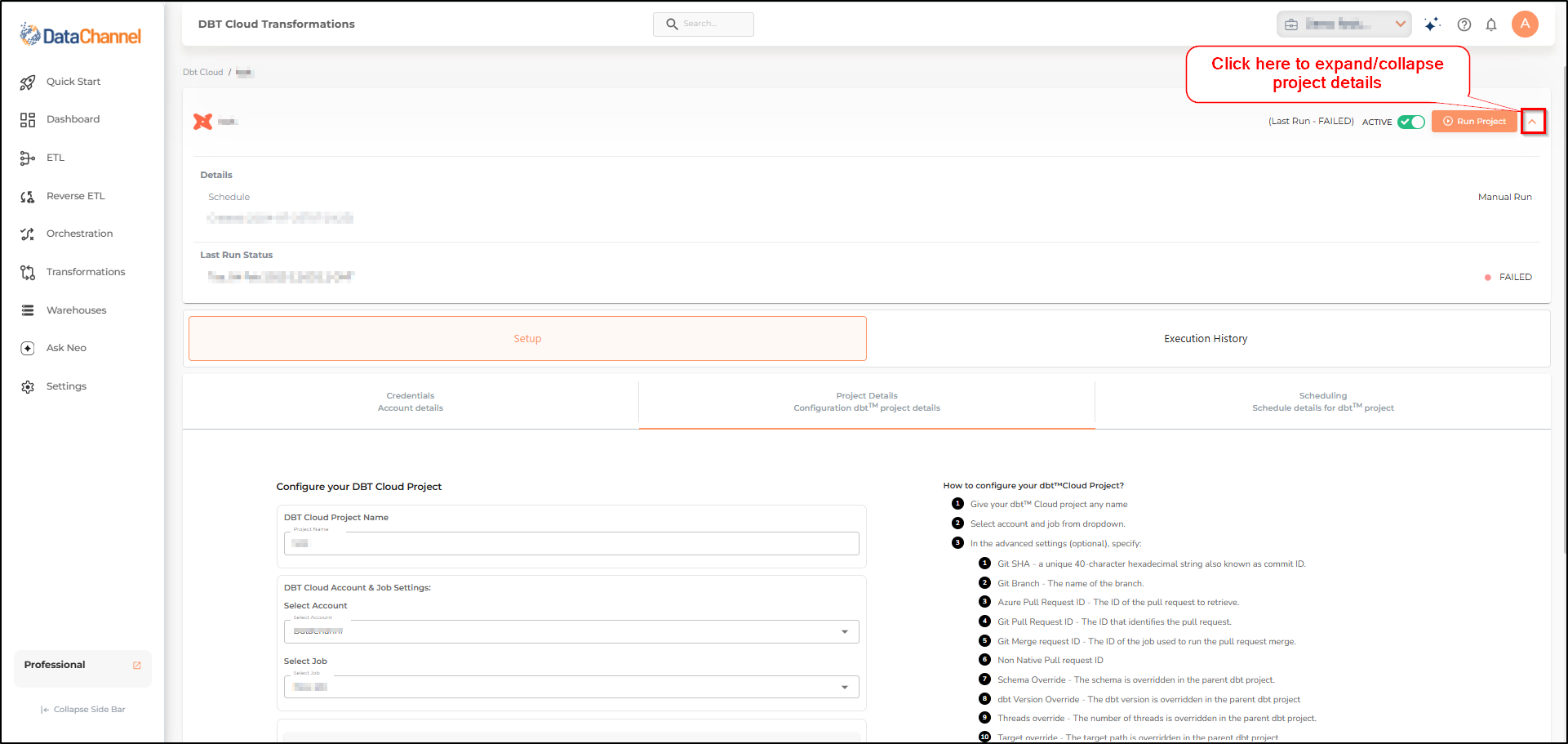Viewport: 1568px width, 744px height.
Task: Open the Project Details configuration step
Action: click(867, 402)
